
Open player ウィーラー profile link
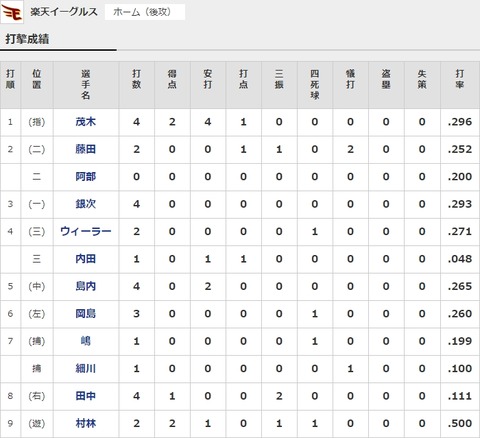86,231
